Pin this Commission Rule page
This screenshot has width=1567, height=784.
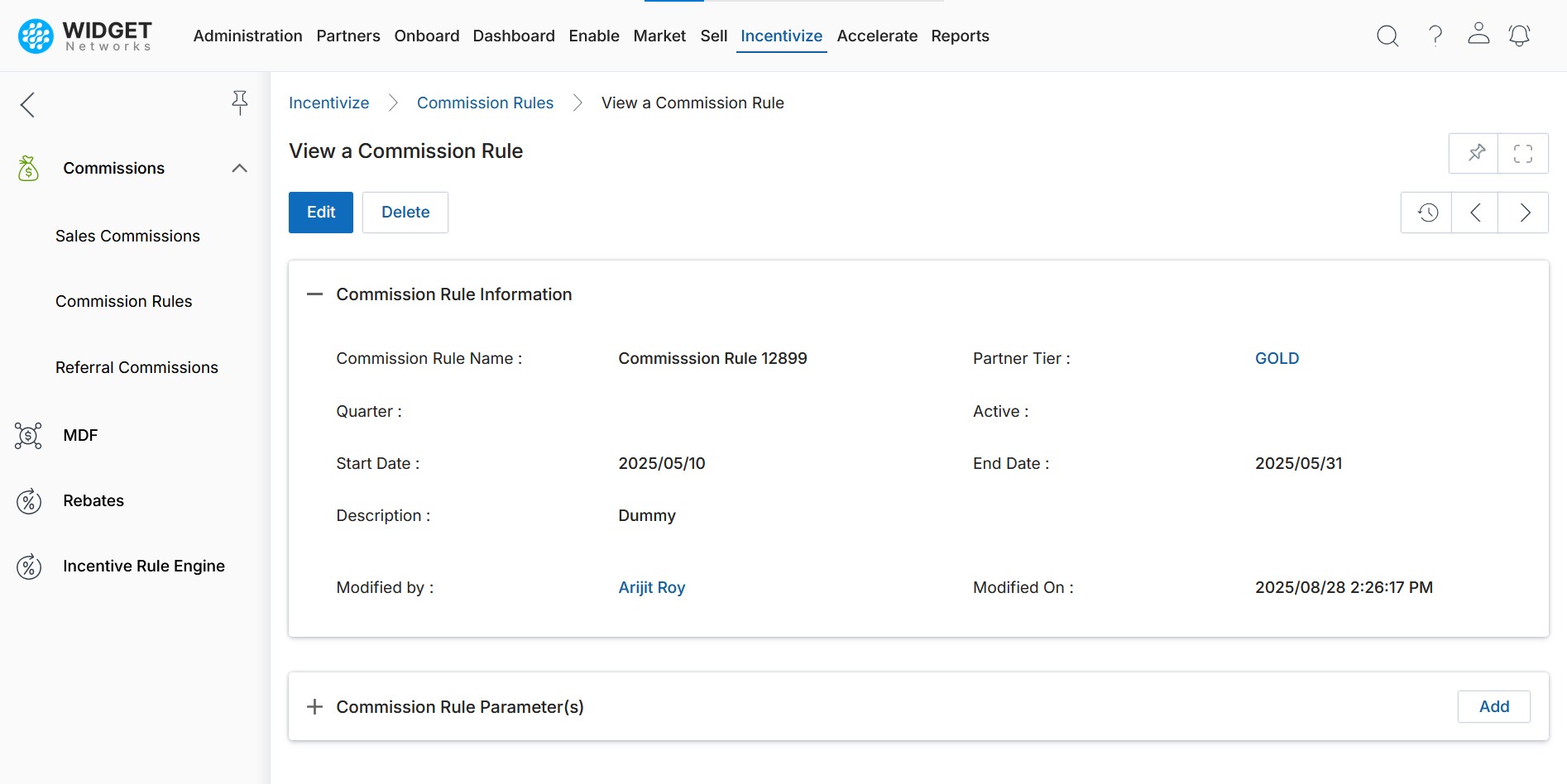click(x=1476, y=153)
